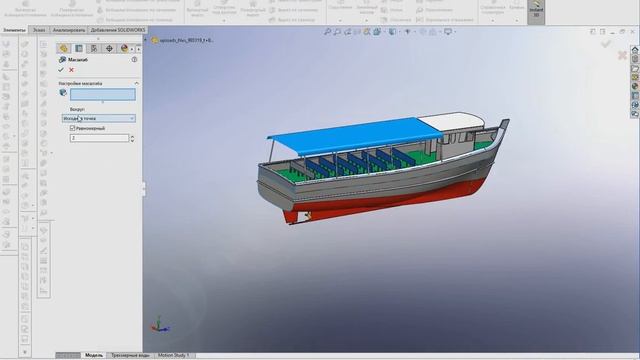Click Повернутый вырез ribbon button
640x360 pixels.
[253, 9]
